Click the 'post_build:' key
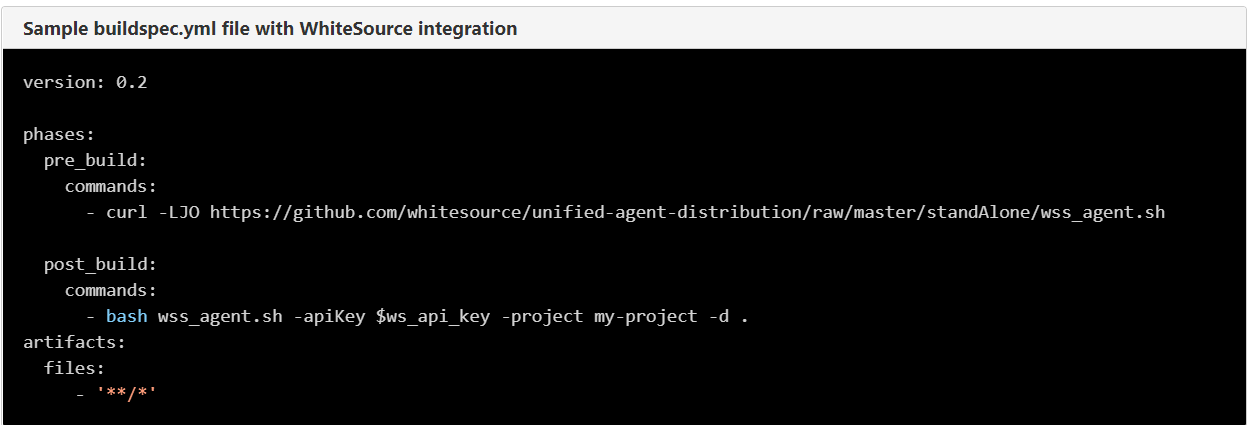The image size is (1251, 425). point(100,264)
